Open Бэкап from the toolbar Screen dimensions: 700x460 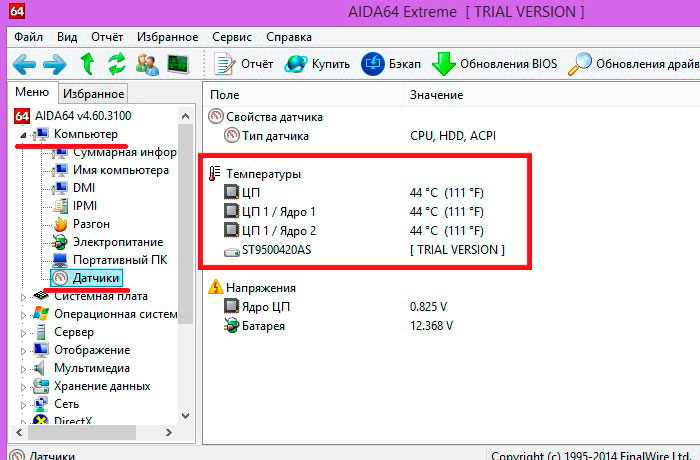pyautogui.click(x=391, y=64)
